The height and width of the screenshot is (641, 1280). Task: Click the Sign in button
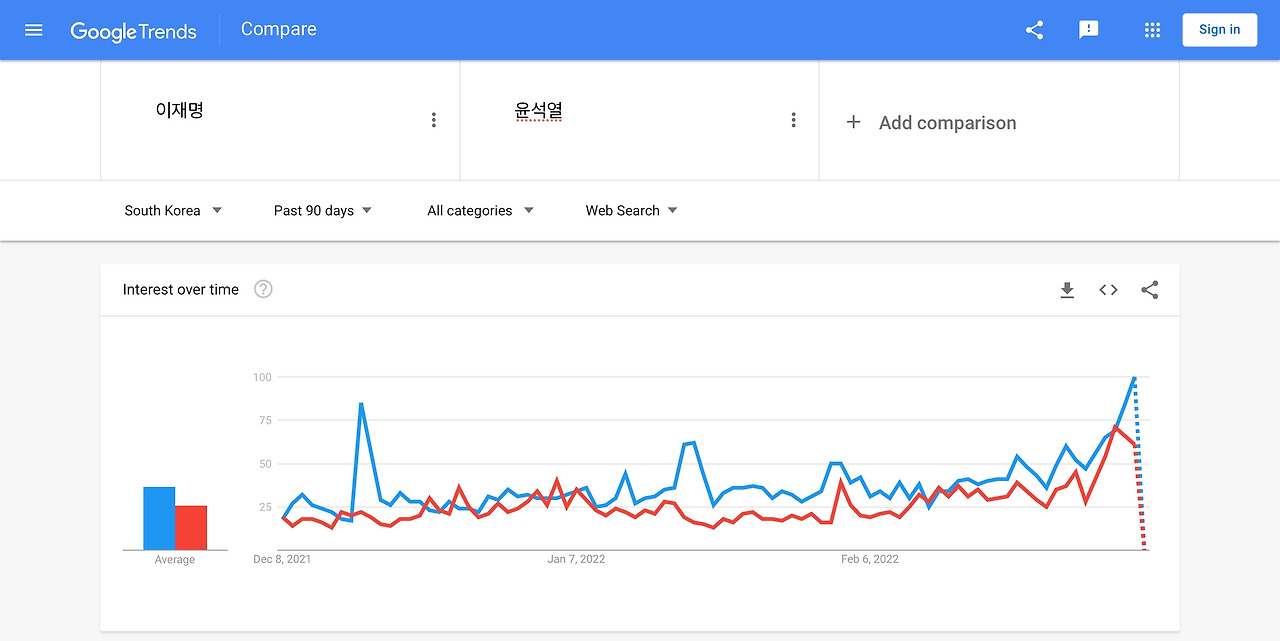coord(1219,30)
